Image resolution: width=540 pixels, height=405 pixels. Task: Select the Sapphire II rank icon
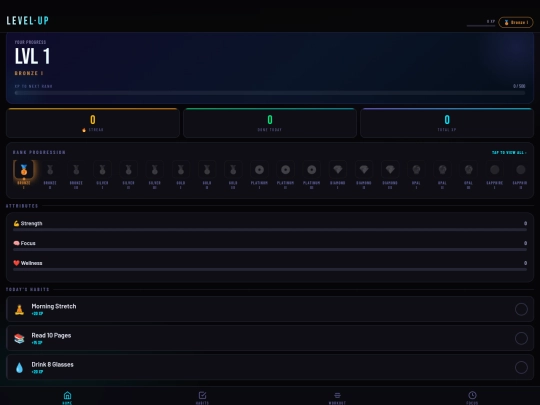[521, 169]
